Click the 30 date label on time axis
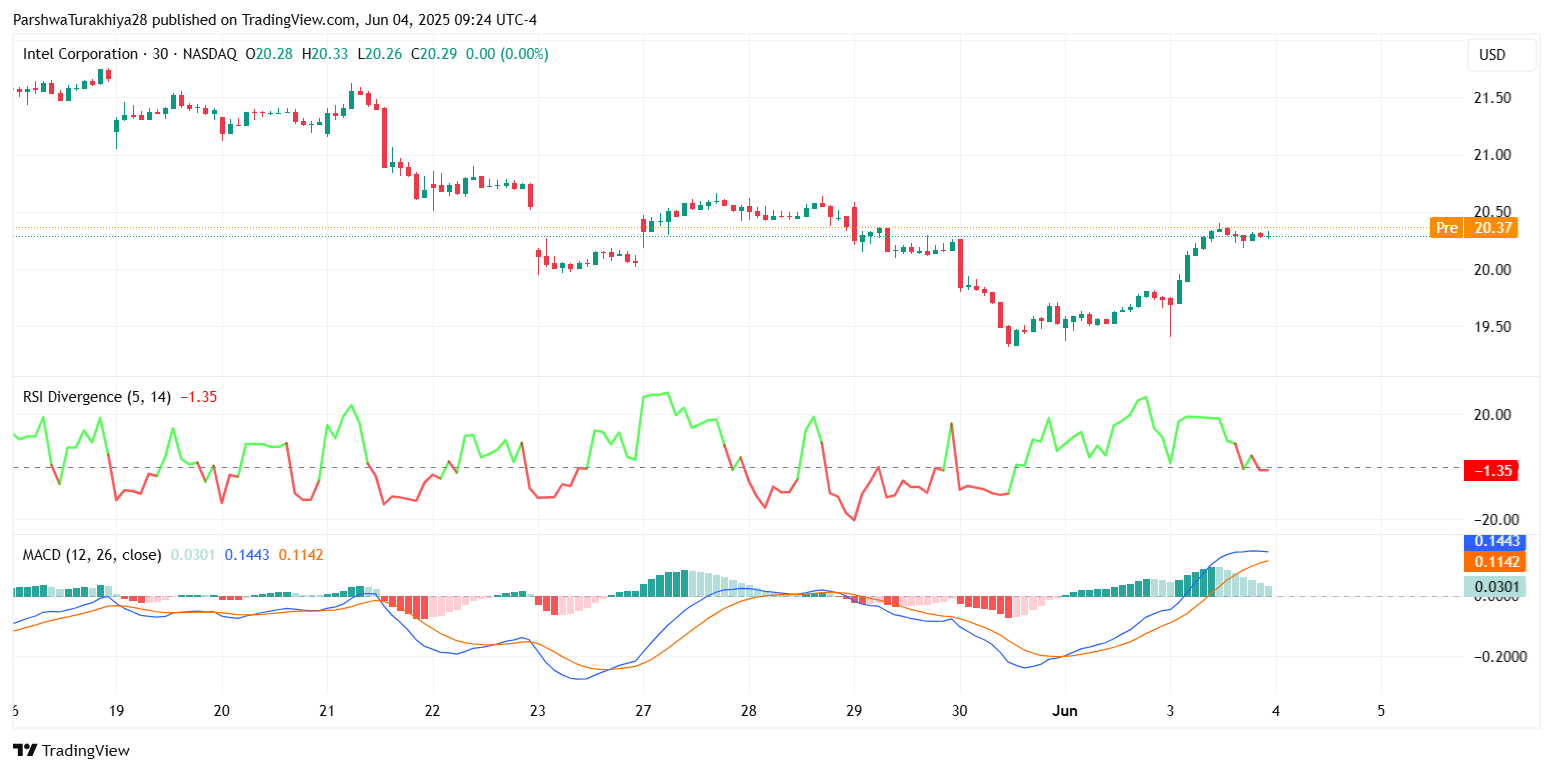Screen dimensions: 1553x772 click(960, 710)
